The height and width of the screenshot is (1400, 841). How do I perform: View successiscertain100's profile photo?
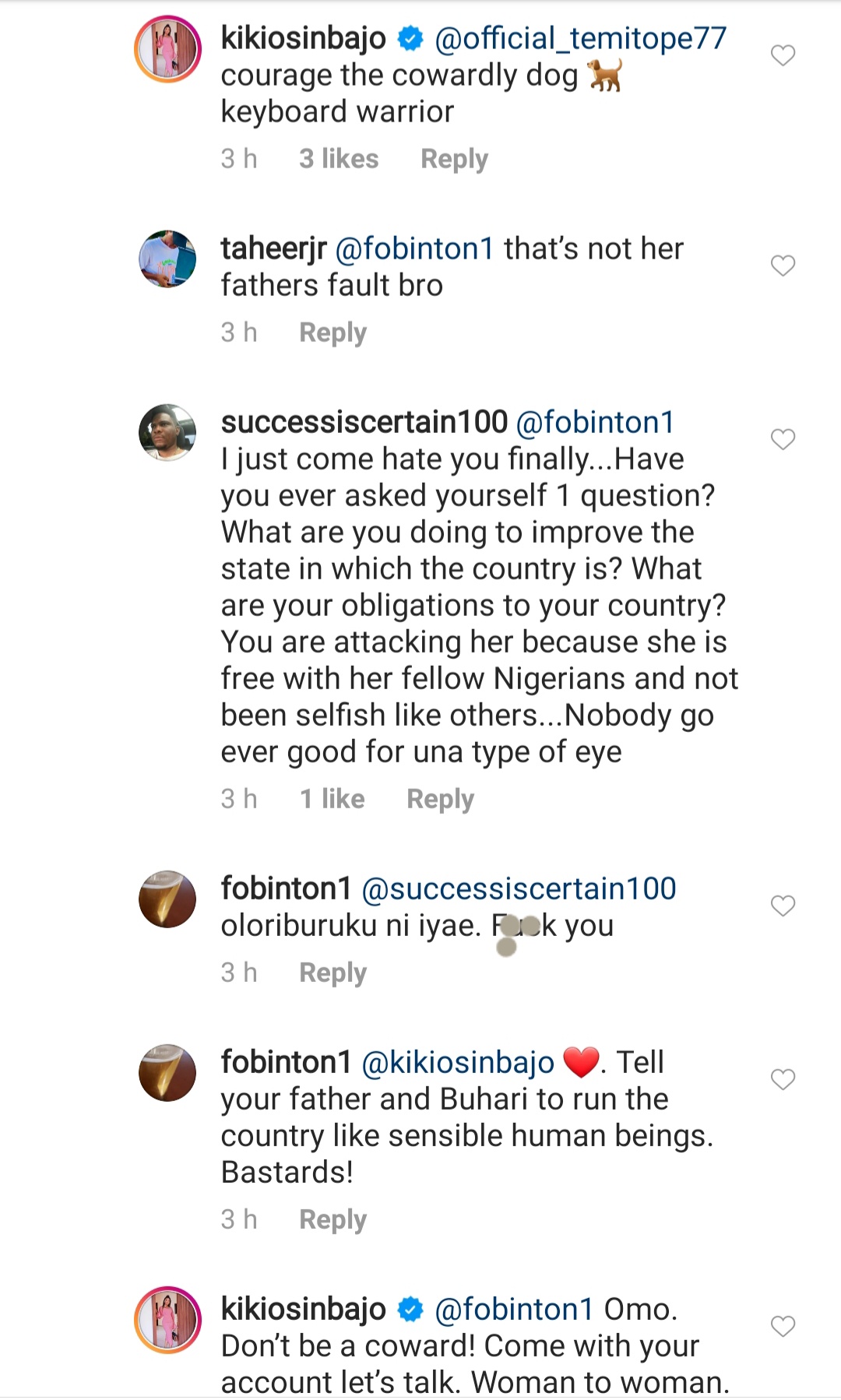(x=167, y=433)
